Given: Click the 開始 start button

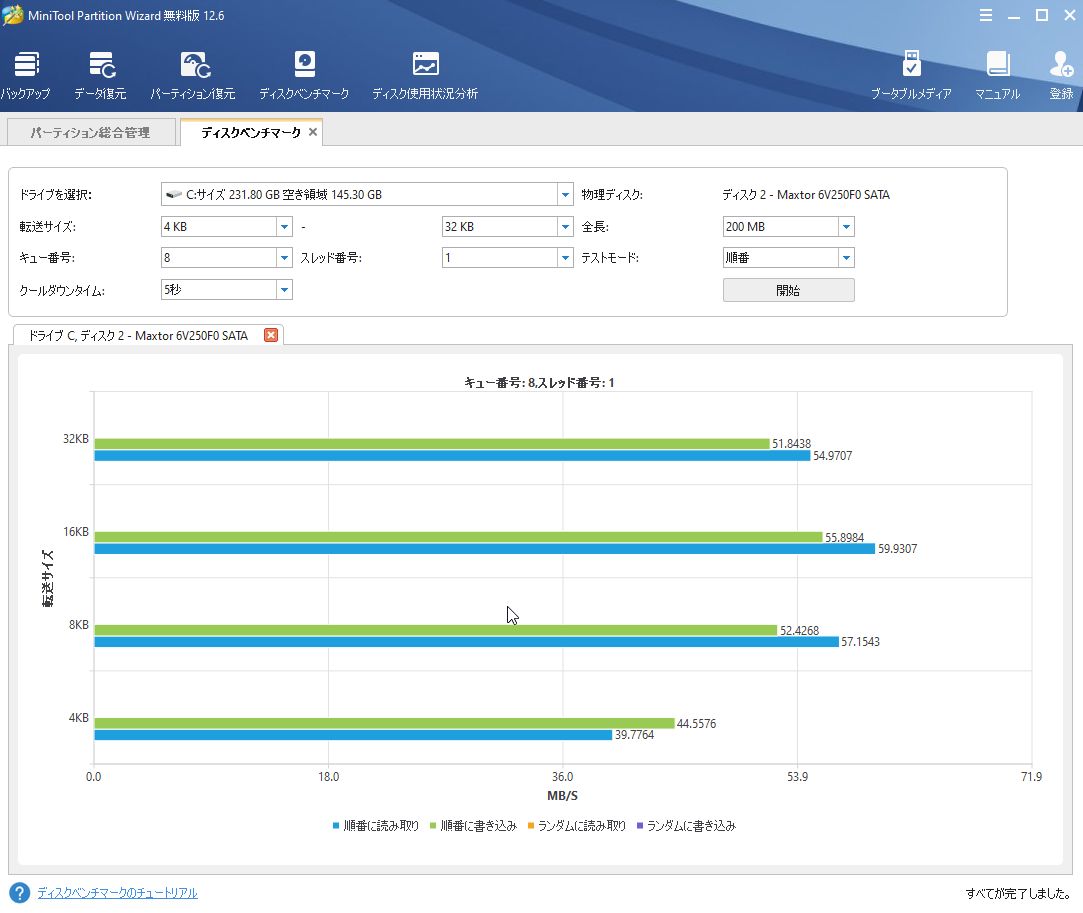Looking at the screenshot, I should (789, 290).
